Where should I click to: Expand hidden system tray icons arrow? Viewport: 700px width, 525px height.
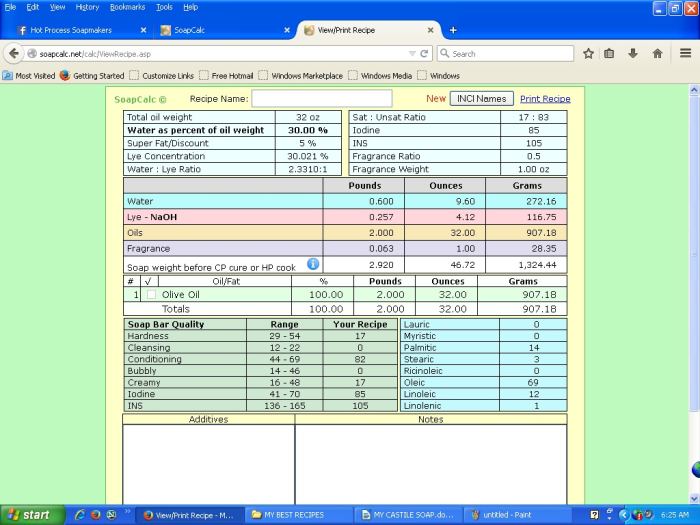click(624, 515)
